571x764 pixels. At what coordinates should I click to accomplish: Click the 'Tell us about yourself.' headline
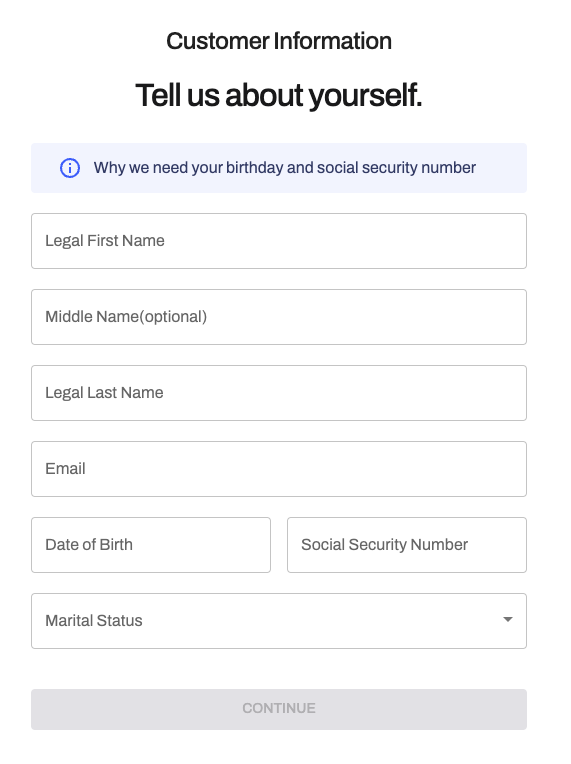[x=279, y=95]
